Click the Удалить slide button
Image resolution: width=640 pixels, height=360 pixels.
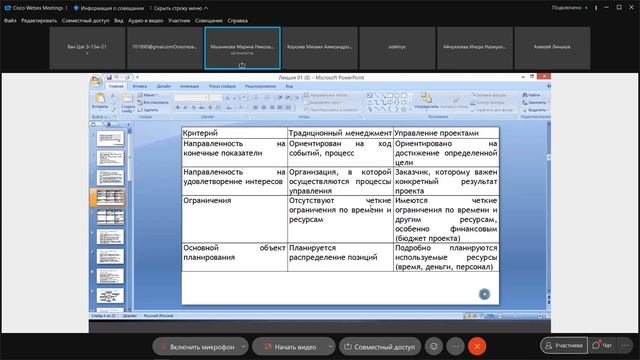click(x=148, y=110)
